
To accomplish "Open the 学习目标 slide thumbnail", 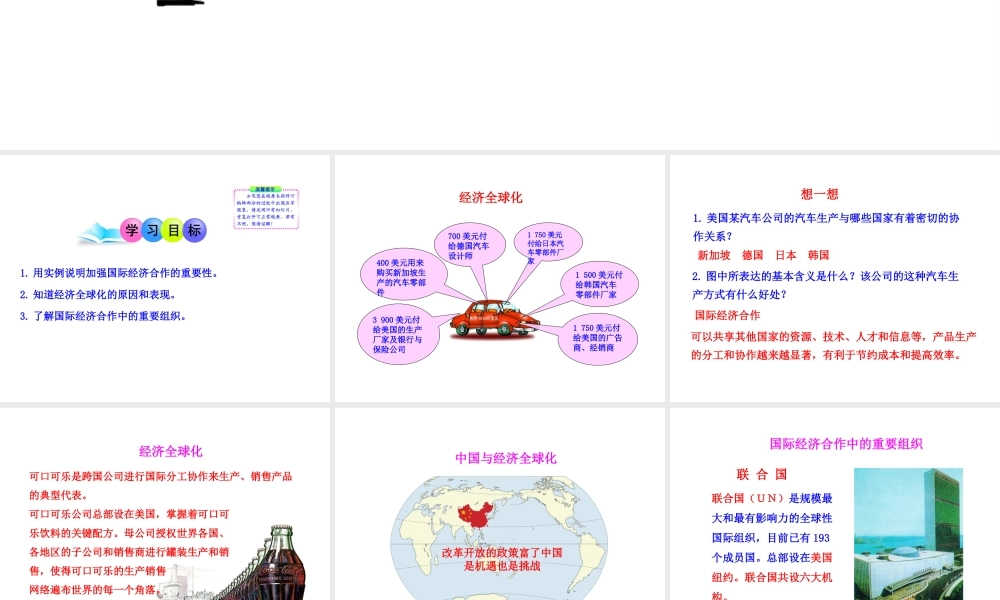I will point(165,278).
